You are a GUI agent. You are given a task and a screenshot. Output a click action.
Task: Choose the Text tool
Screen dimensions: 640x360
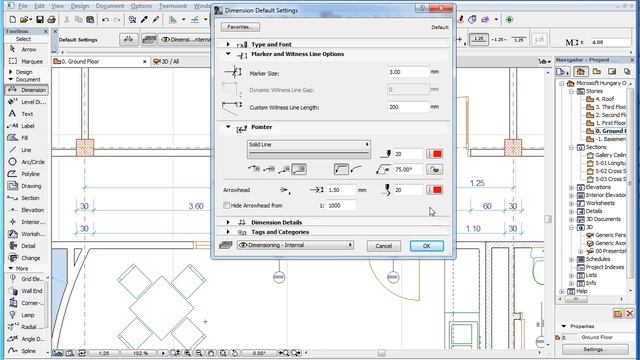[21, 114]
